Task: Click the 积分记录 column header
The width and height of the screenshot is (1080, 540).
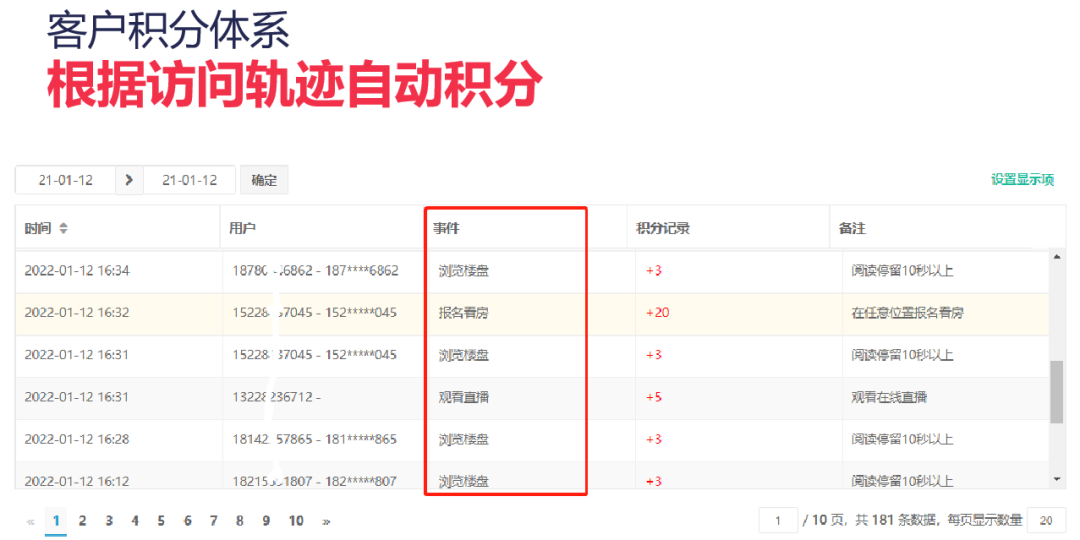Action: pyautogui.click(x=663, y=229)
